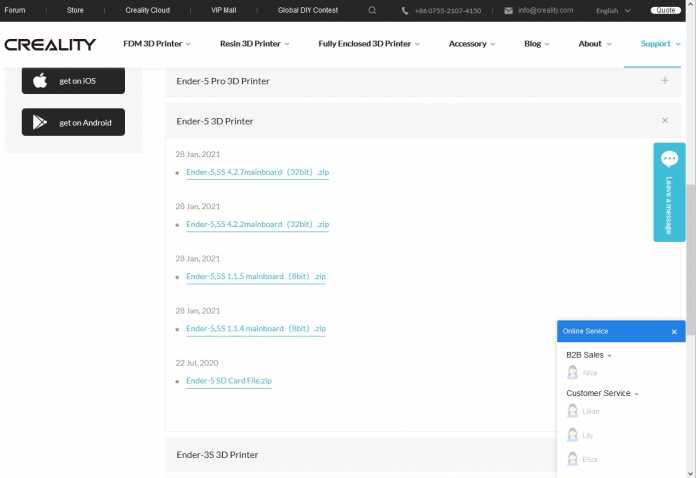Click the get on Android button

pyautogui.click(x=73, y=122)
